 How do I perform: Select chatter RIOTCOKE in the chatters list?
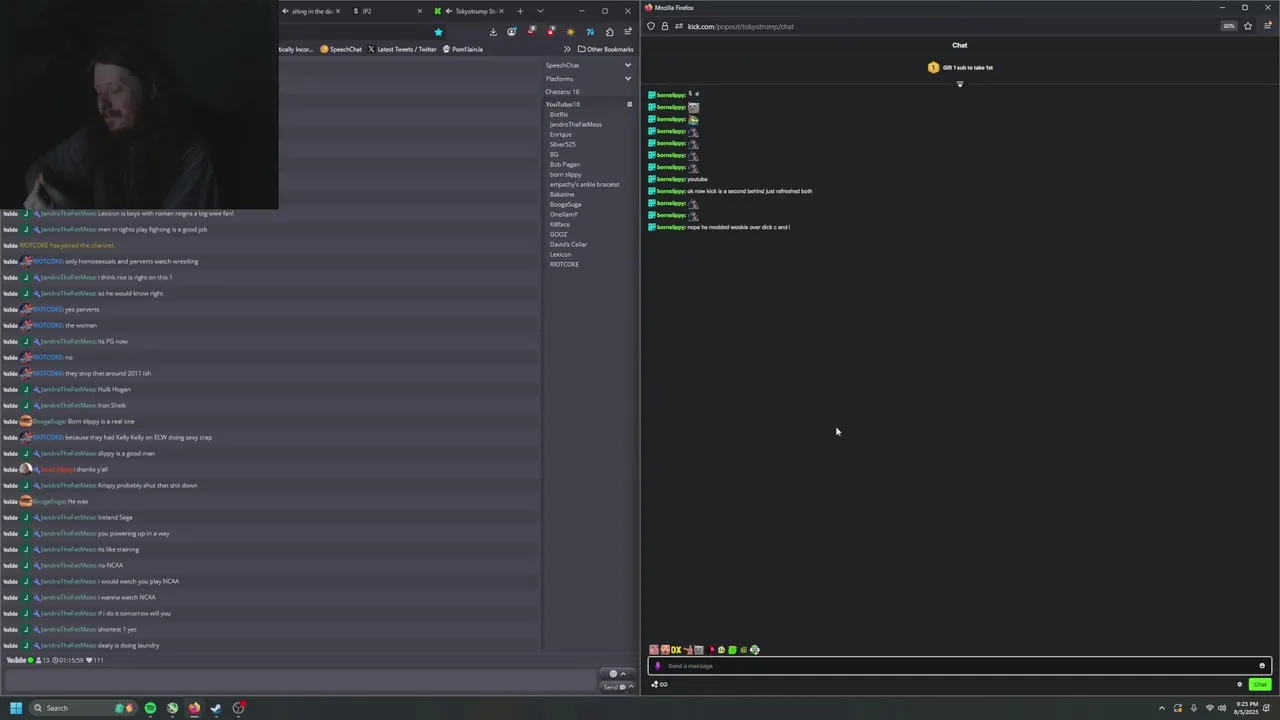pyautogui.click(x=564, y=264)
